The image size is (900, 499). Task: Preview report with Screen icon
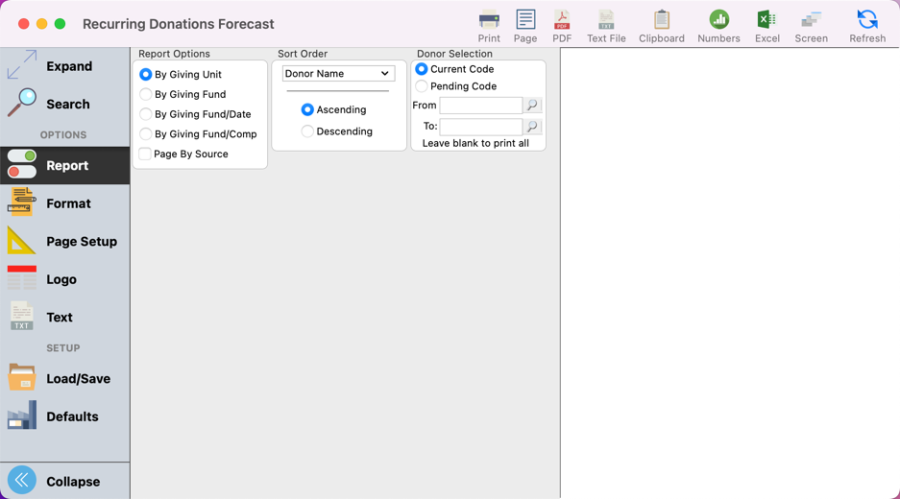click(811, 20)
